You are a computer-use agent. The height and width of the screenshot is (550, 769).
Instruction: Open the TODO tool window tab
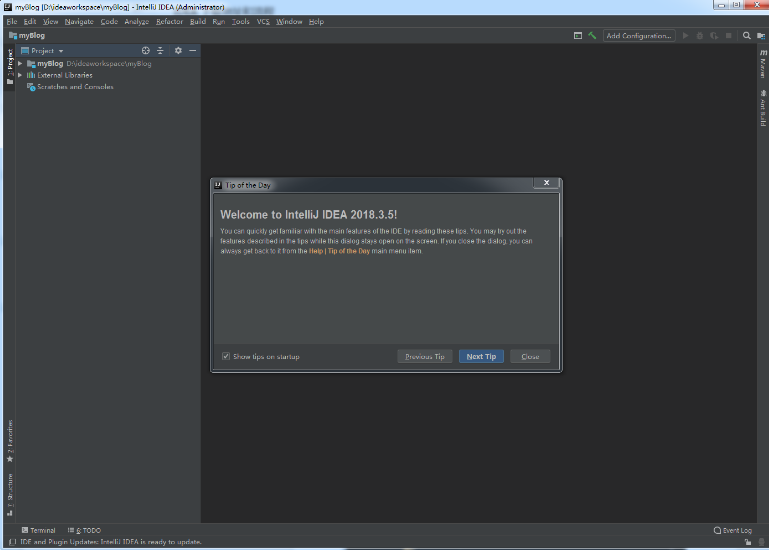pyautogui.click(x=84, y=530)
